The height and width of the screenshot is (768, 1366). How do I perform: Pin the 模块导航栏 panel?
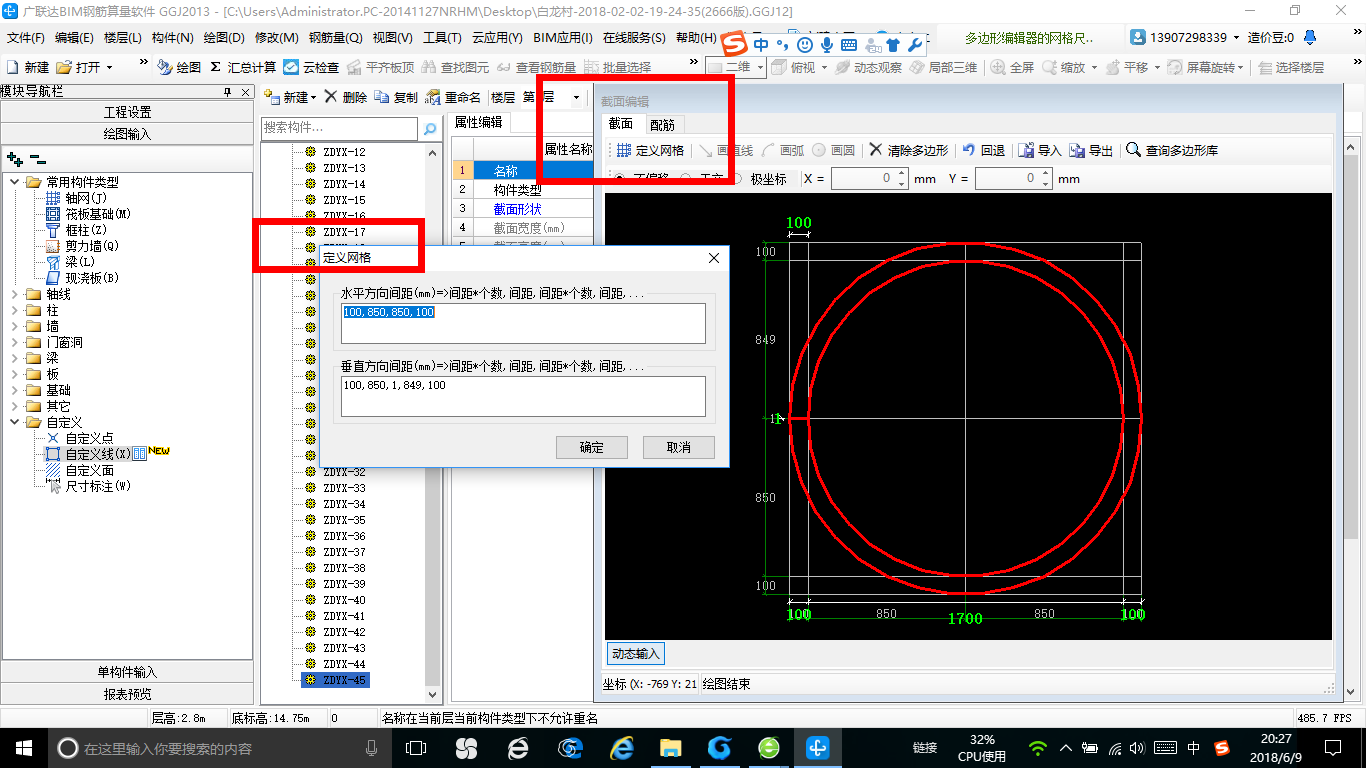tap(227, 91)
